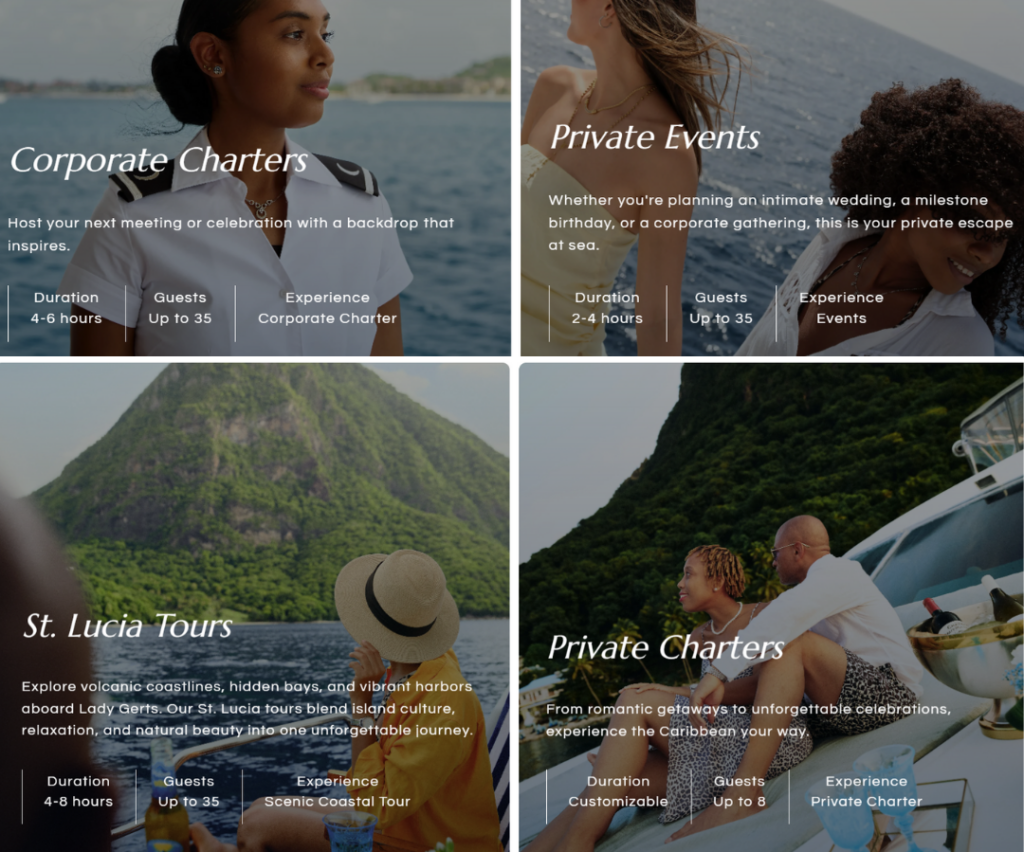
Task: Open the Private Events heading
Action: 654,137
